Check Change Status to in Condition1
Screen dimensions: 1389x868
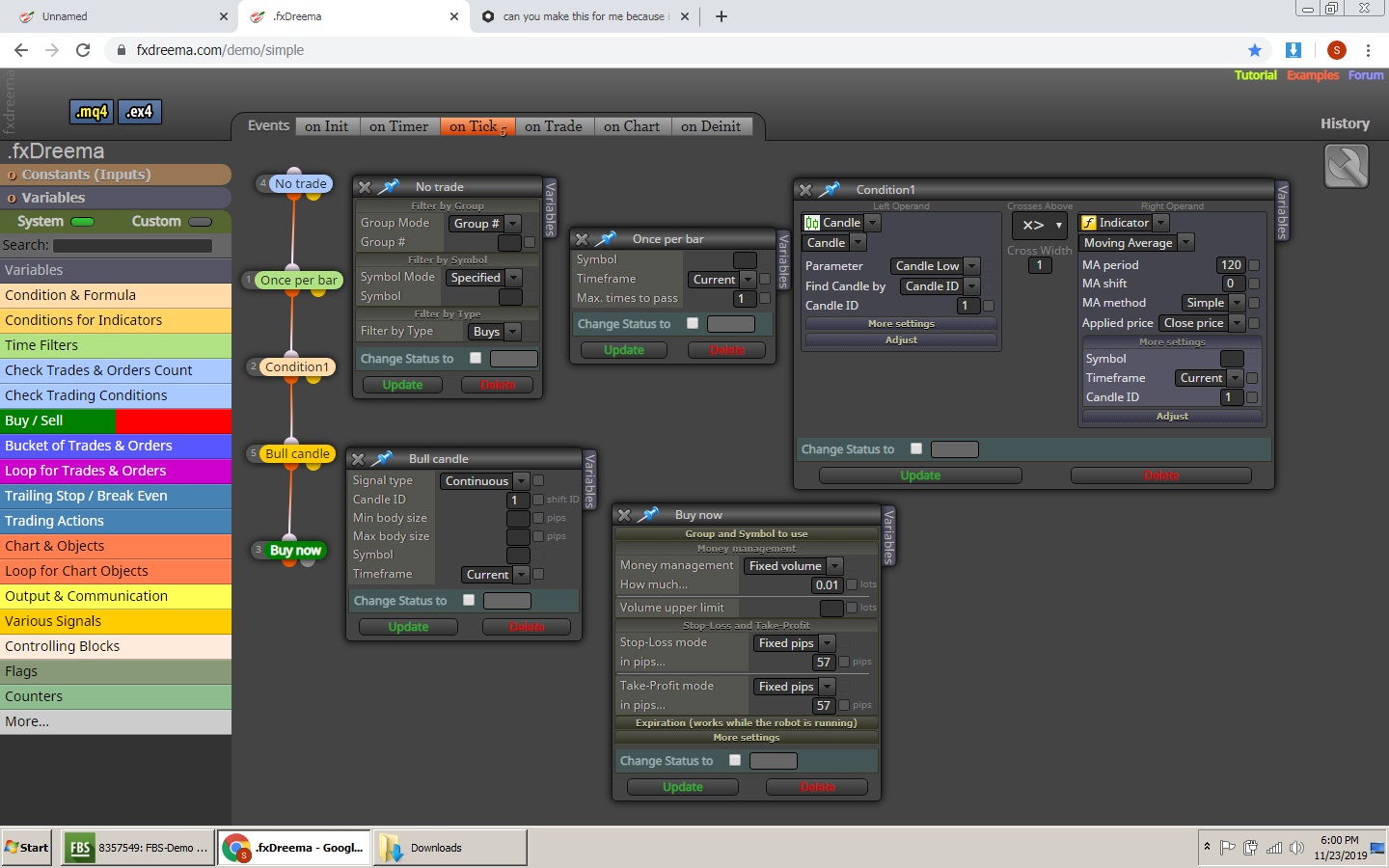click(916, 448)
